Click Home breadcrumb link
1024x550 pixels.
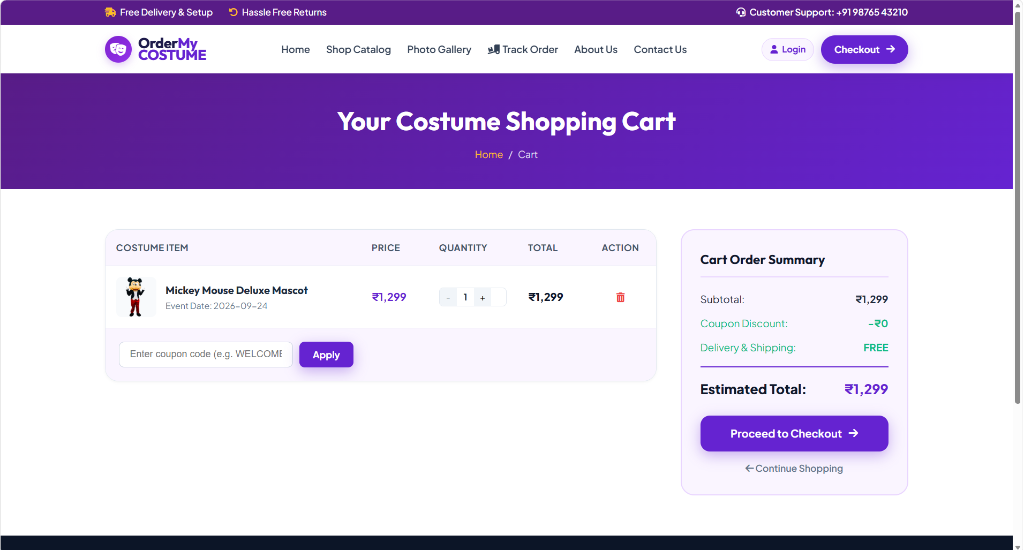[x=488, y=155]
